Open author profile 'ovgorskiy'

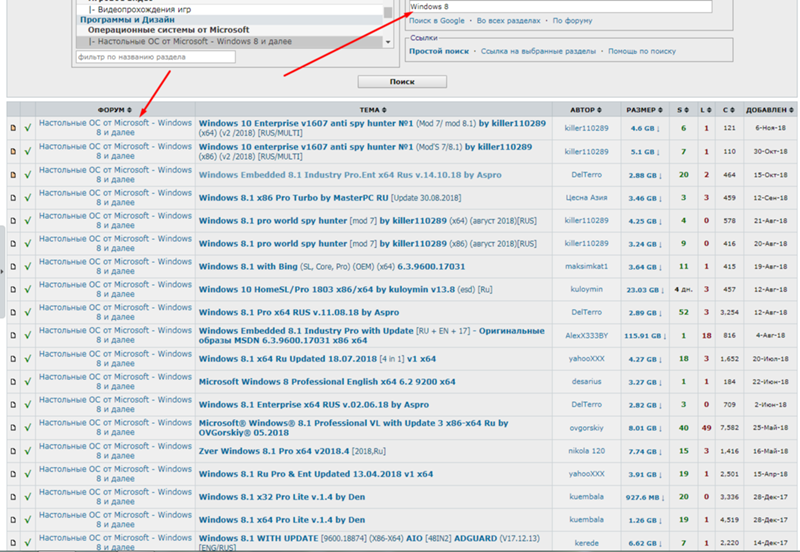(586, 428)
